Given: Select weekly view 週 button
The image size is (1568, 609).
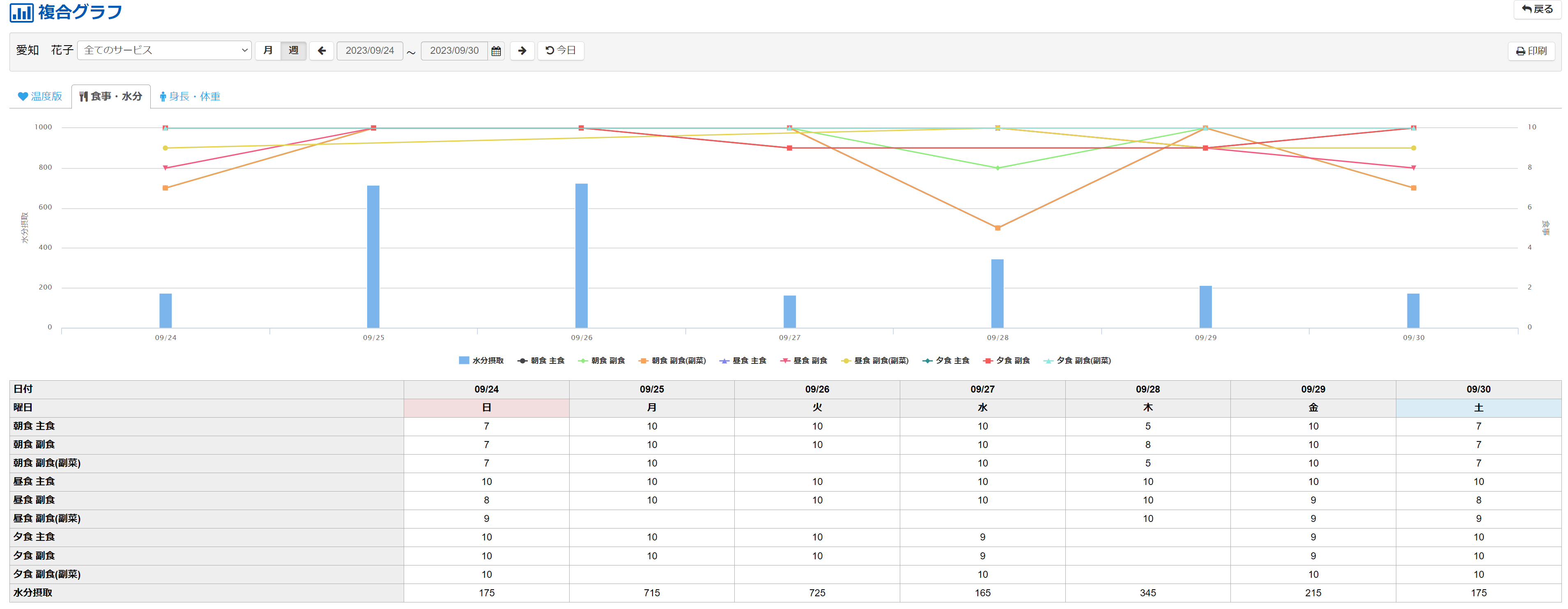Looking at the screenshot, I should [x=293, y=51].
